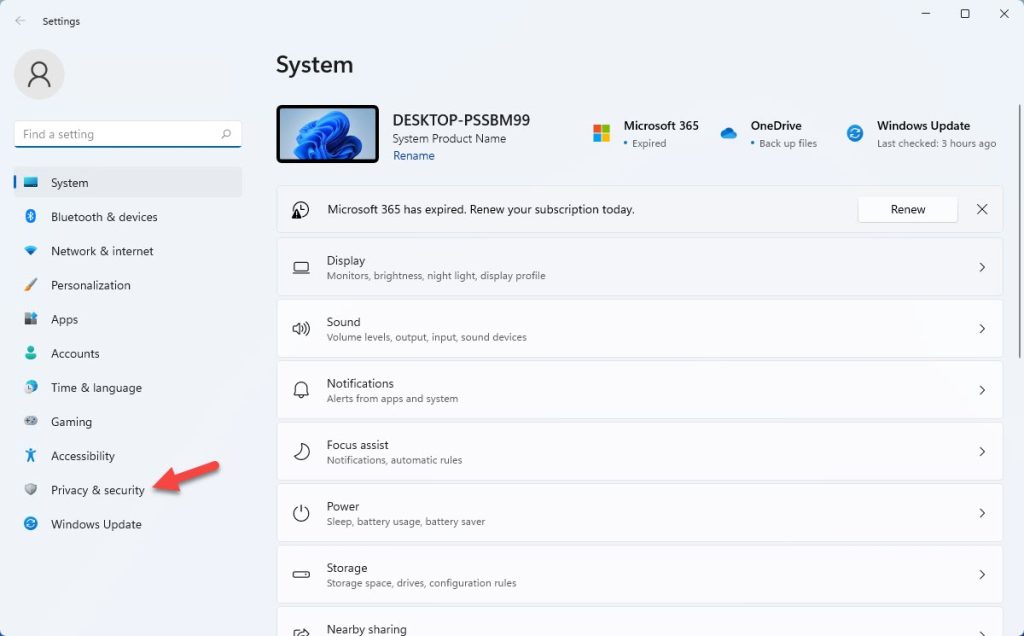Click the back arrow in title bar
Screen dimensions: 1024x636
(20, 21)
